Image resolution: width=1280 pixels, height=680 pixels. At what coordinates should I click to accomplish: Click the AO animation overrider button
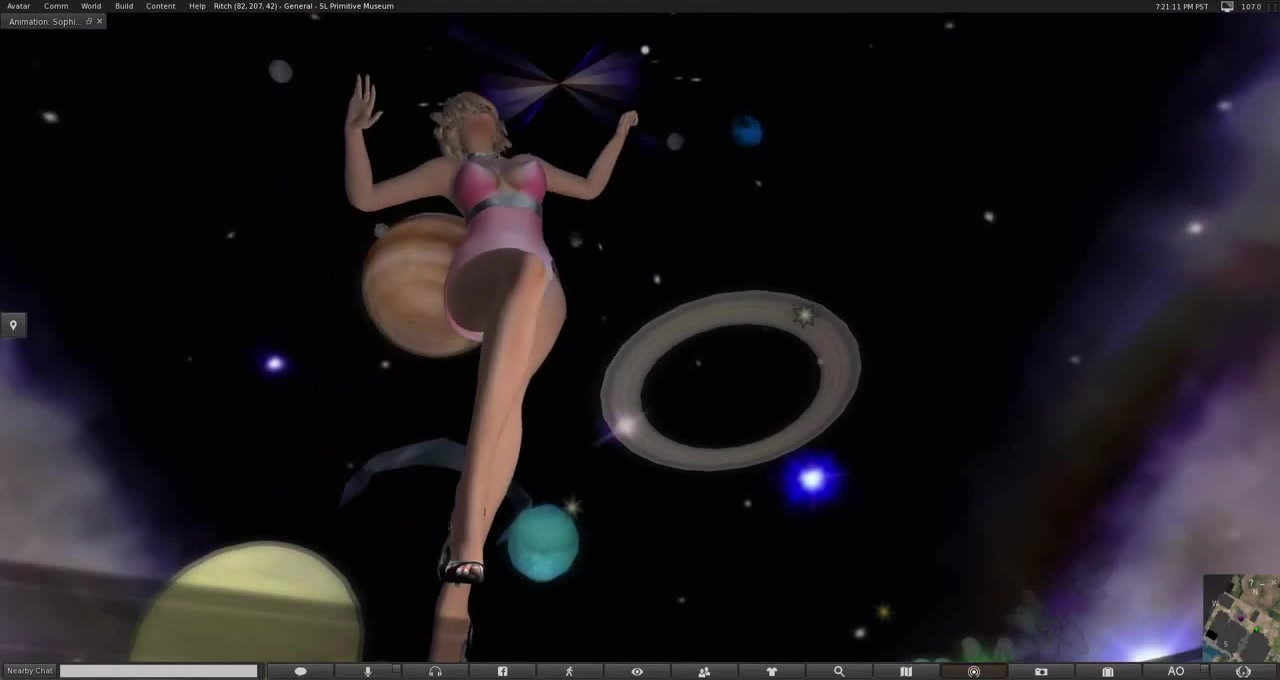(1176, 671)
